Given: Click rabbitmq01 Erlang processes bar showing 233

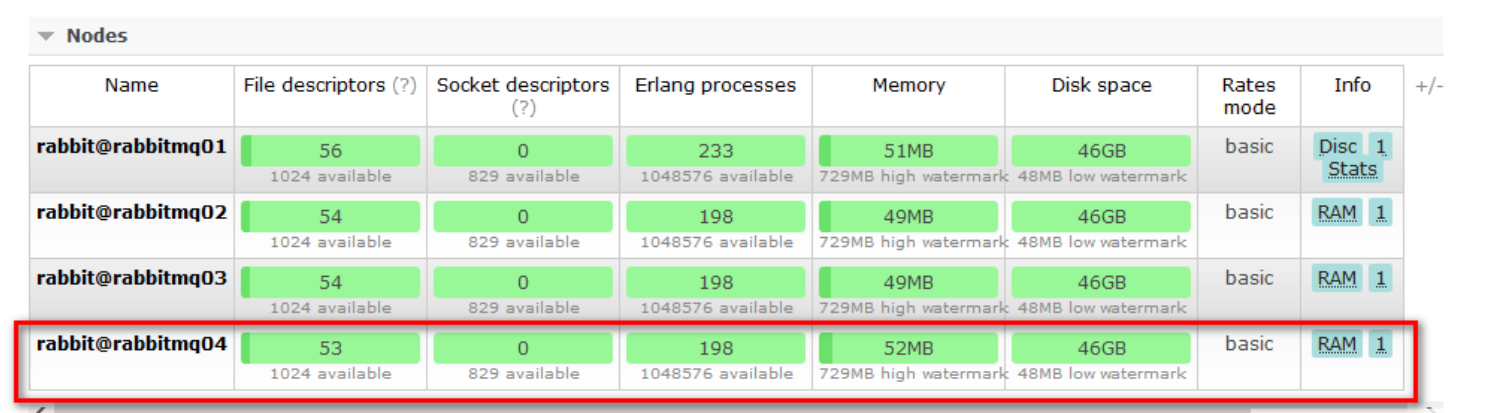Looking at the screenshot, I should pyautogui.click(x=715, y=151).
